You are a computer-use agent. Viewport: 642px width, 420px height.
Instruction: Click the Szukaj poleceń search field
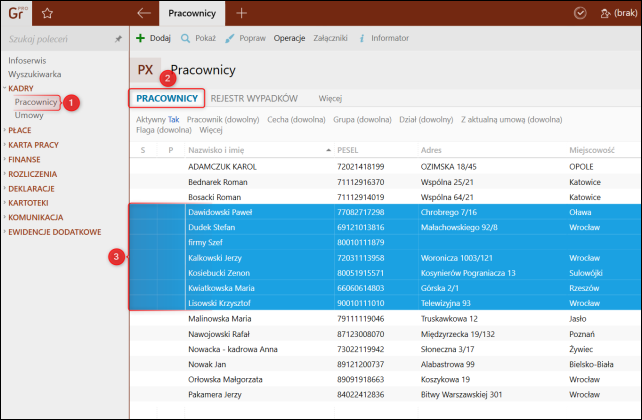point(55,39)
